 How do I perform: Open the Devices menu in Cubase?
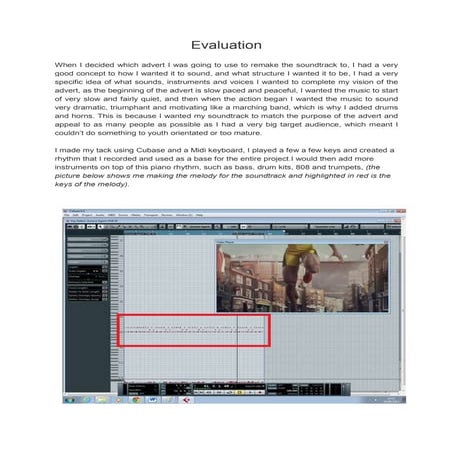(x=167, y=215)
